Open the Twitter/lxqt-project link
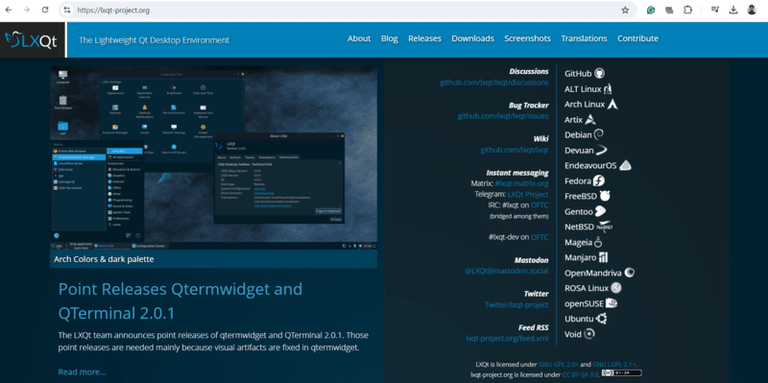 point(517,305)
